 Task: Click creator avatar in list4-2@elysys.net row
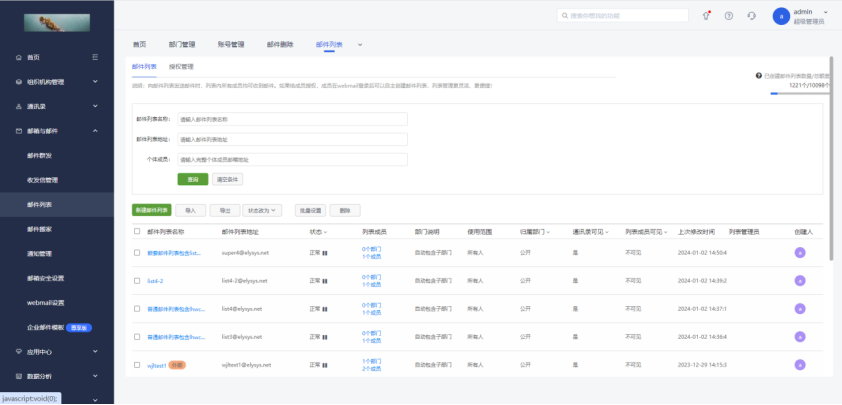pyautogui.click(x=800, y=280)
